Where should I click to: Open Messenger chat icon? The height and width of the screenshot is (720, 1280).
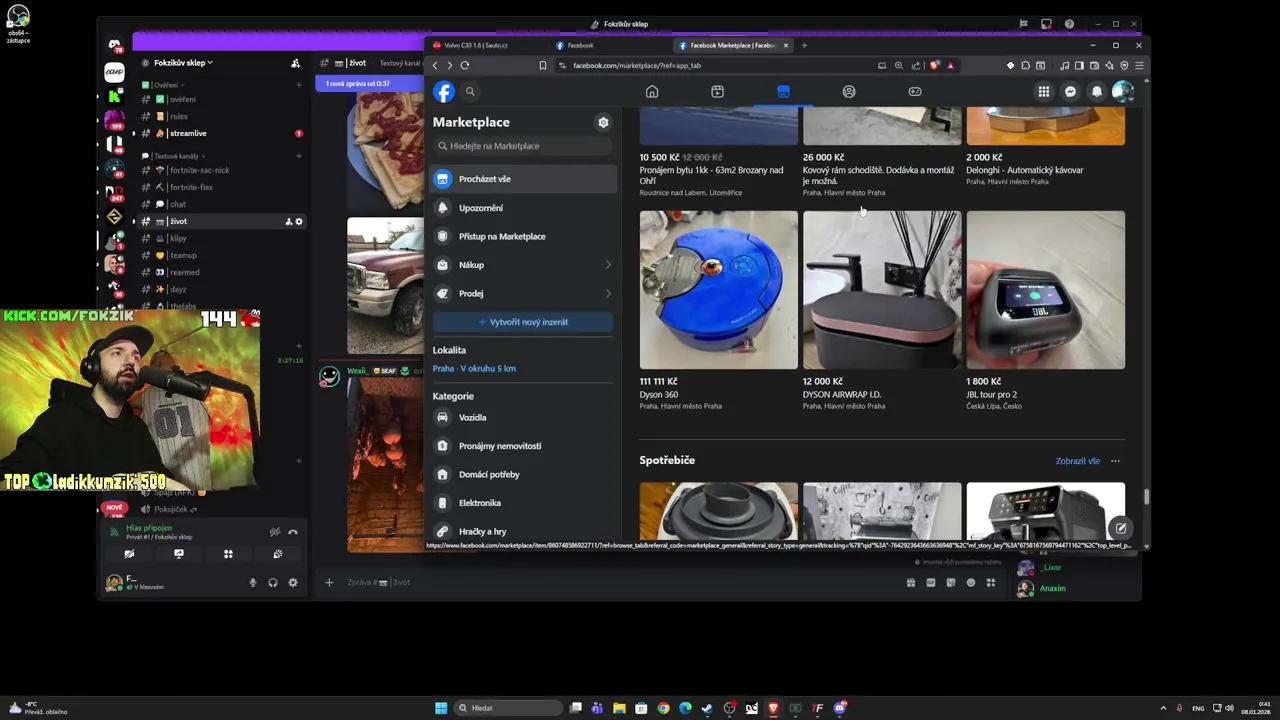coord(1070,92)
